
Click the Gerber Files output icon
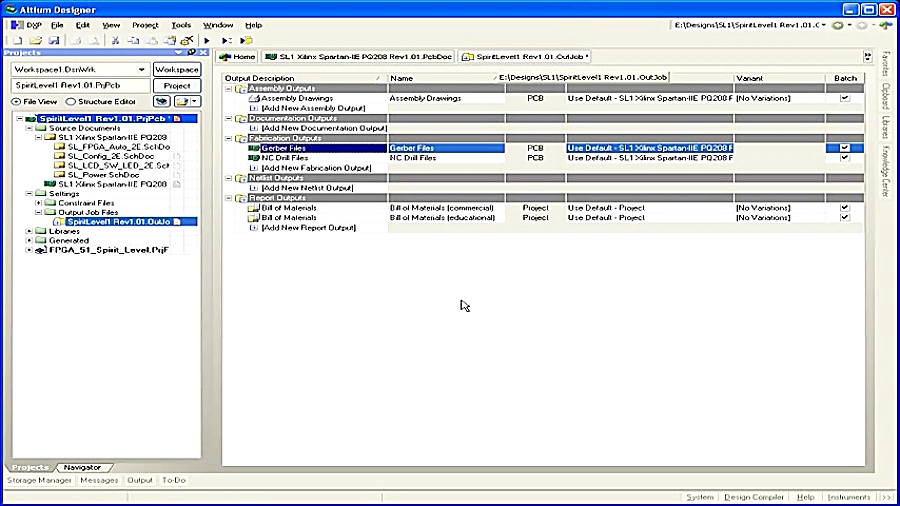254,148
